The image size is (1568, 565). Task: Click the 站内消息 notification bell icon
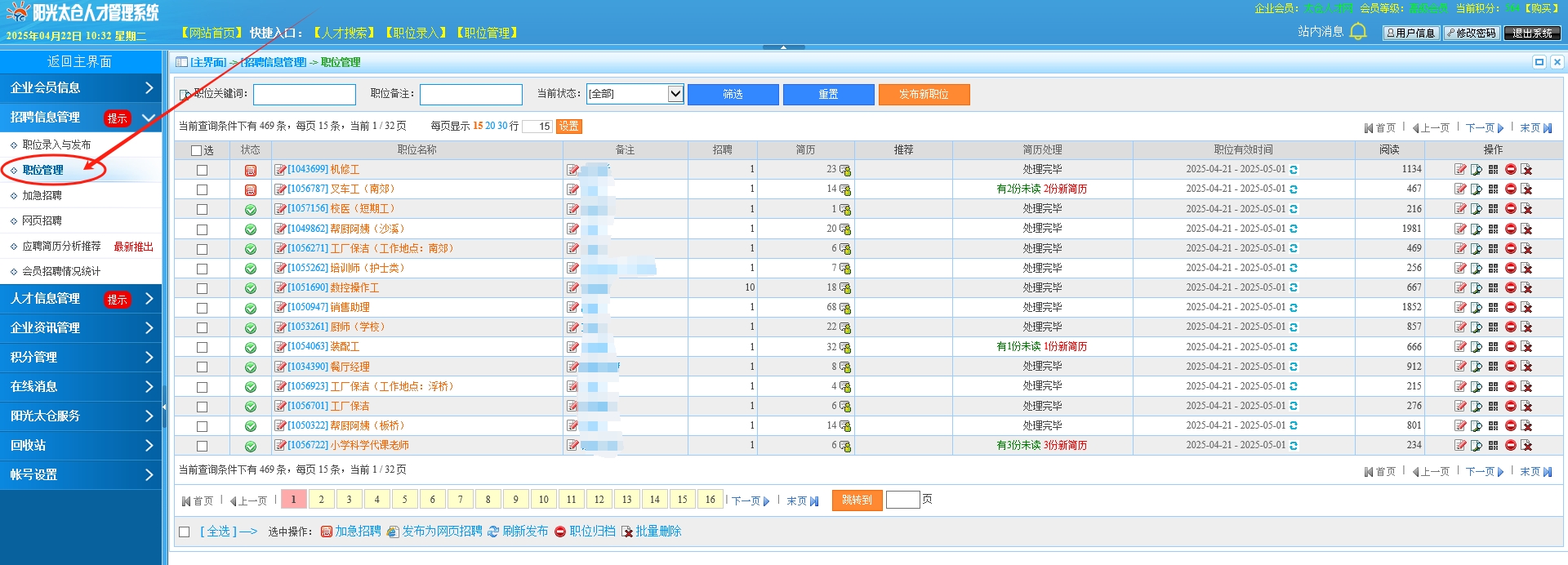pyautogui.click(x=1358, y=32)
